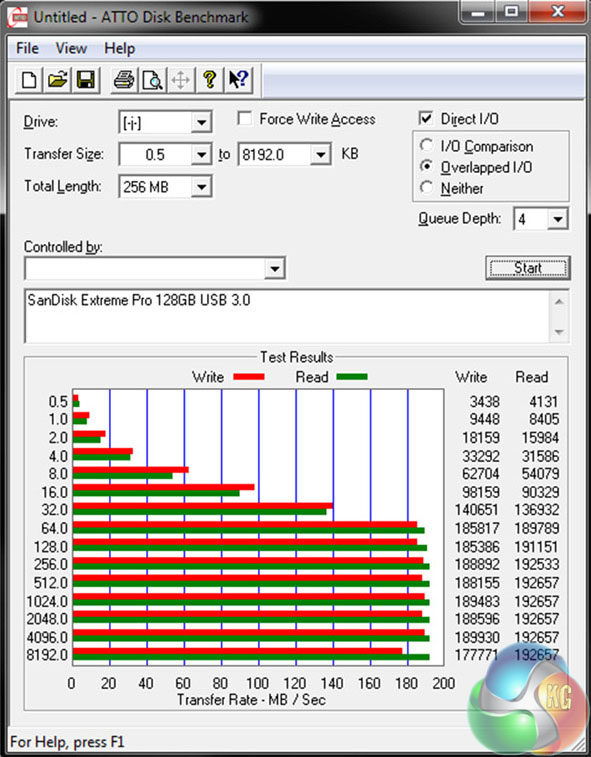
Task: Activate context help arrow-question icon
Action: coord(239,80)
